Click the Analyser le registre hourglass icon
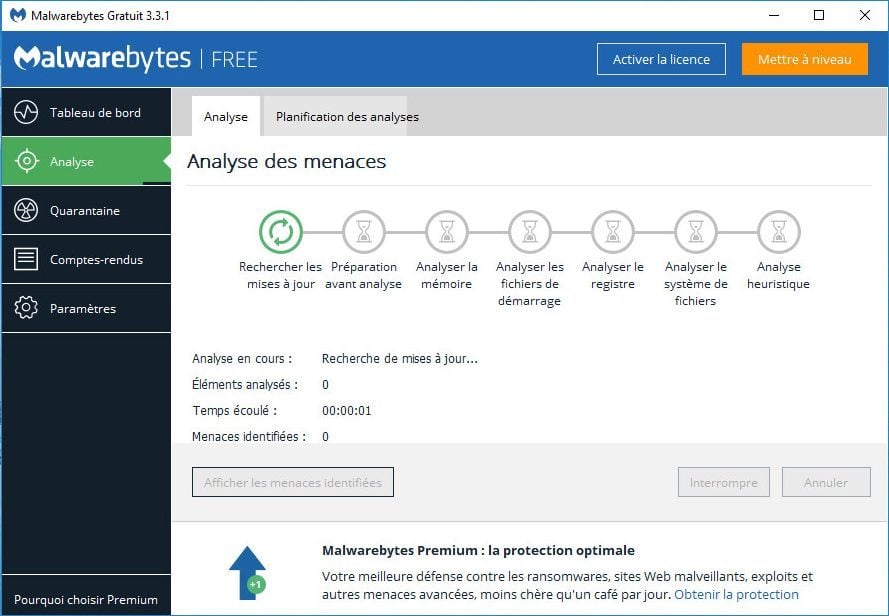The width and height of the screenshot is (889, 616). (613, 232)
